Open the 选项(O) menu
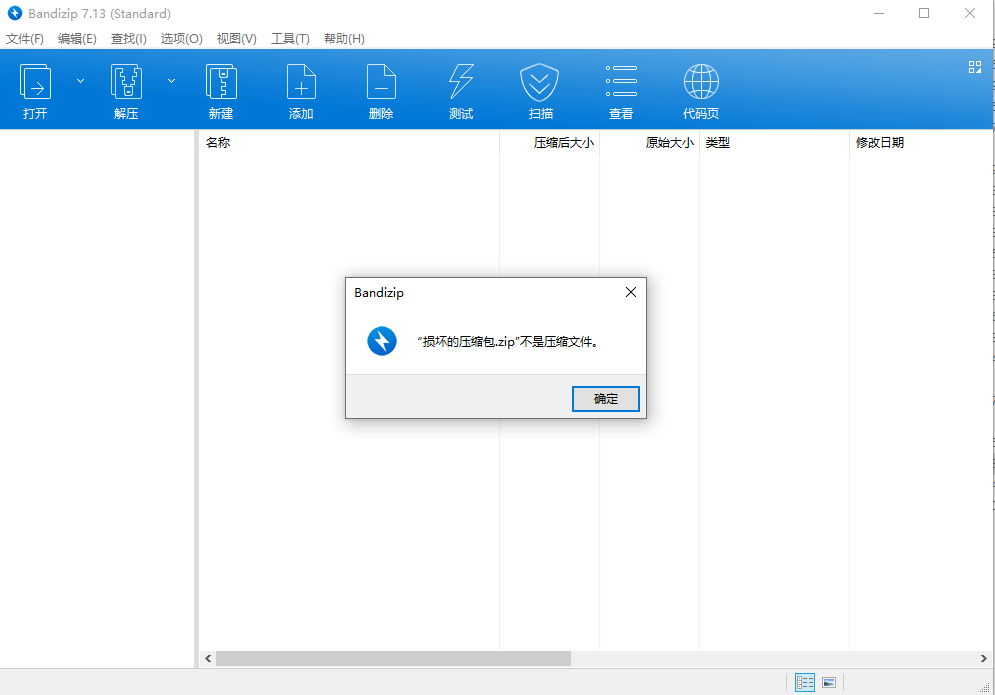This screenshot has width=995, height=695. pyautogui.click(x=181, y=39)
